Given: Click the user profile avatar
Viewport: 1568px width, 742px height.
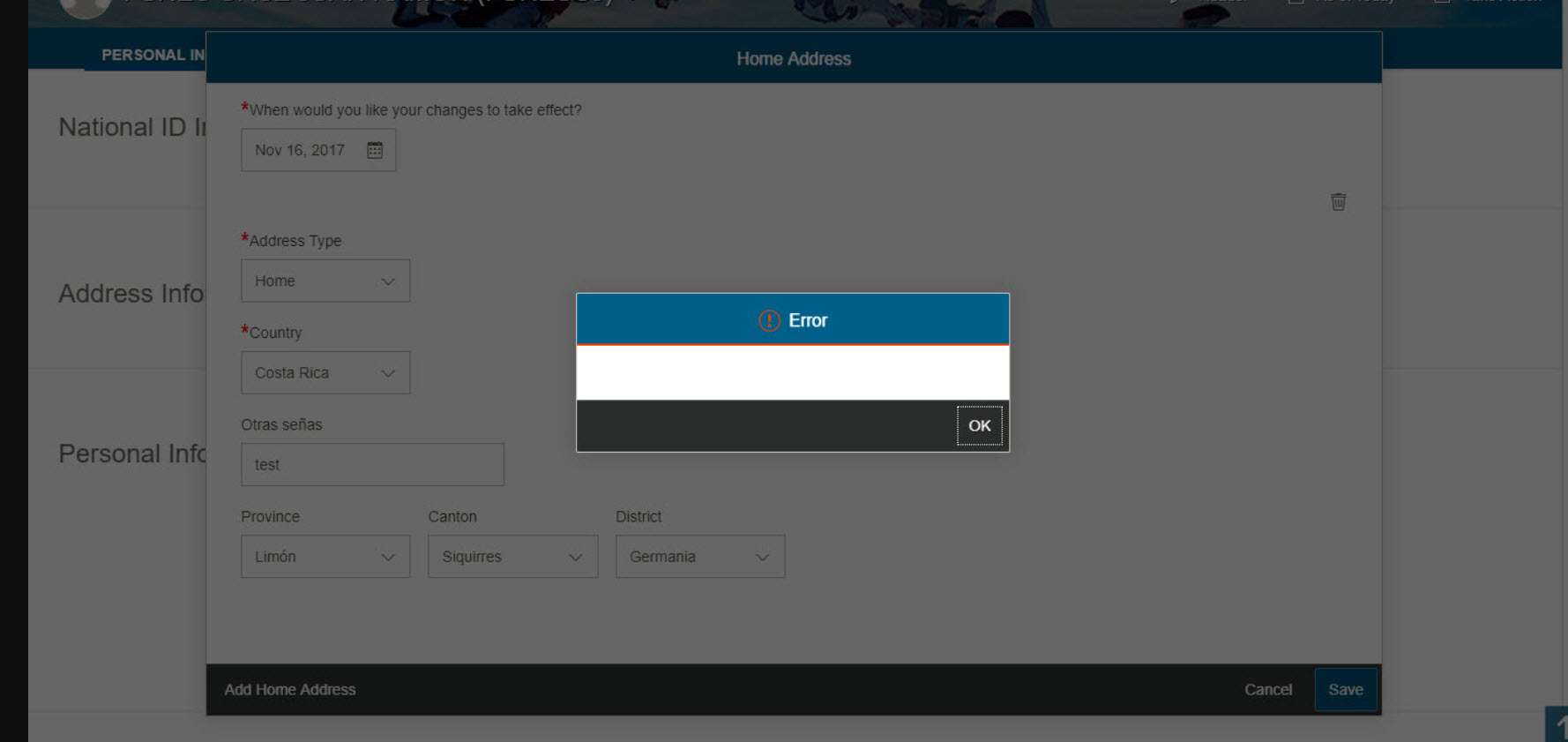Looking at the screenshot, I should 85,7.
